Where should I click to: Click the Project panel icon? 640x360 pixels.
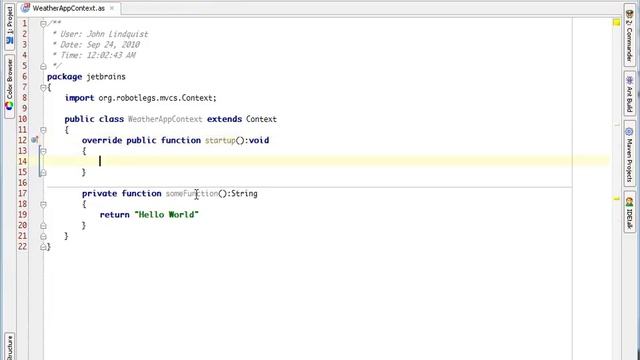[x=9, y=40]
